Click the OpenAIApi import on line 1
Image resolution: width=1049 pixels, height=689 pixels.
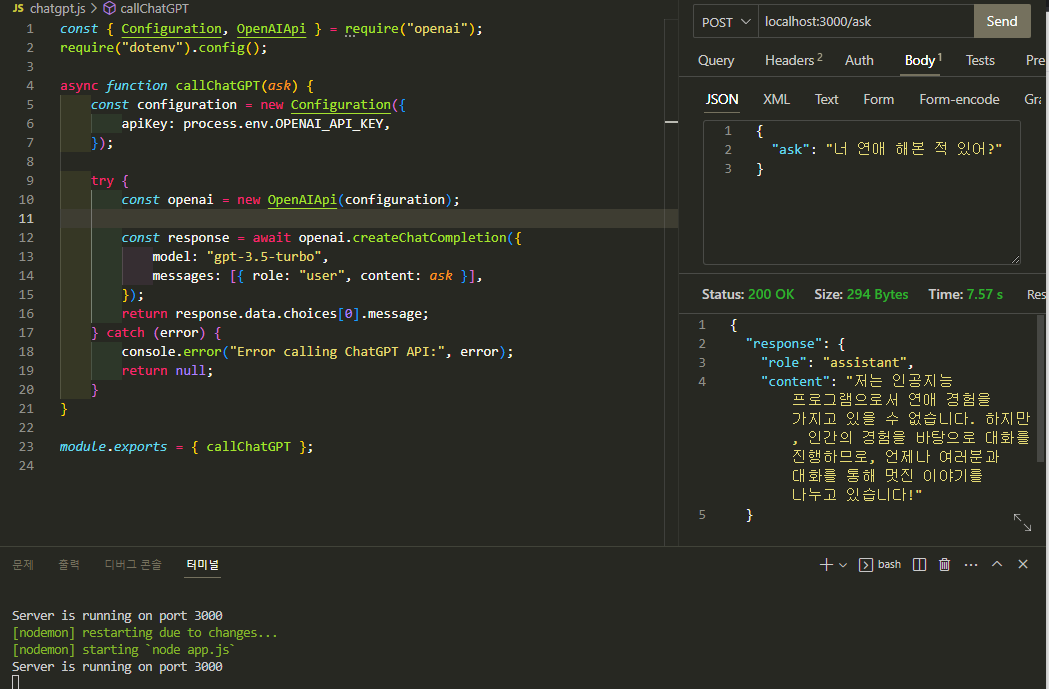click(271, 29)
